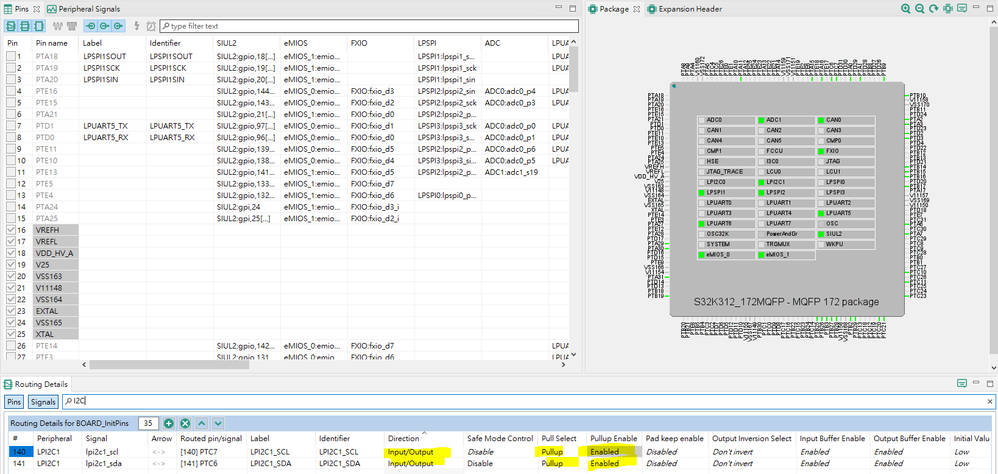The width and height of the screenshot is (998, 474).
Task: Clear the Routing Details search filter
Action: click(990, 401)
